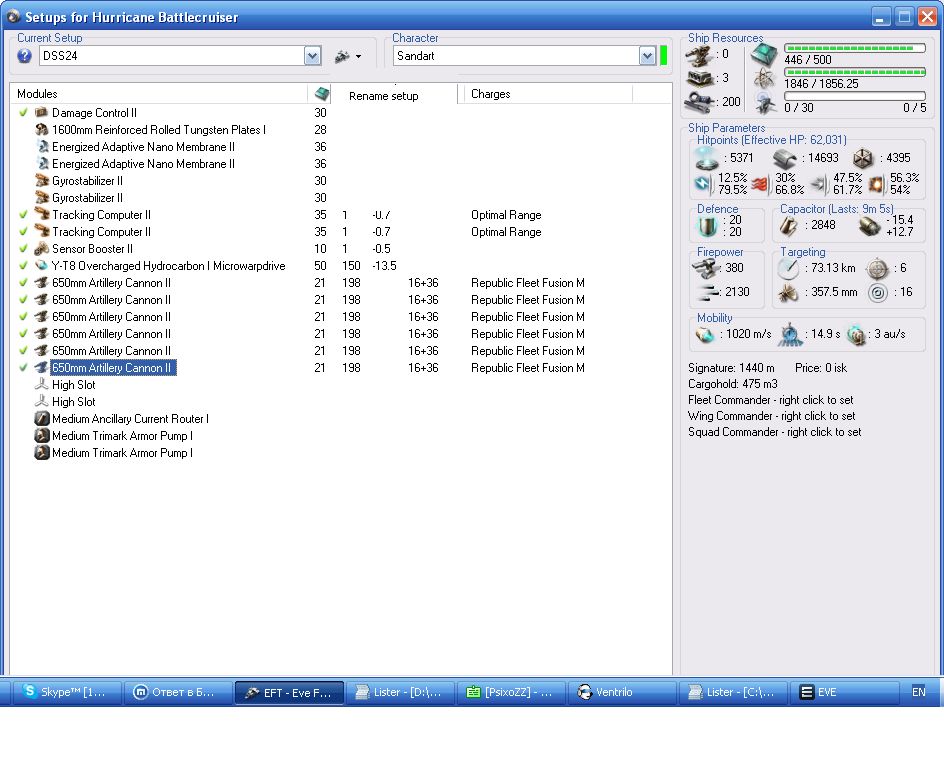Toggle the Sensor Booster II active checkmark
Image resolution: width=944 pixels, height=775 pixels.
pyautogui.click(x=23, y=248)
